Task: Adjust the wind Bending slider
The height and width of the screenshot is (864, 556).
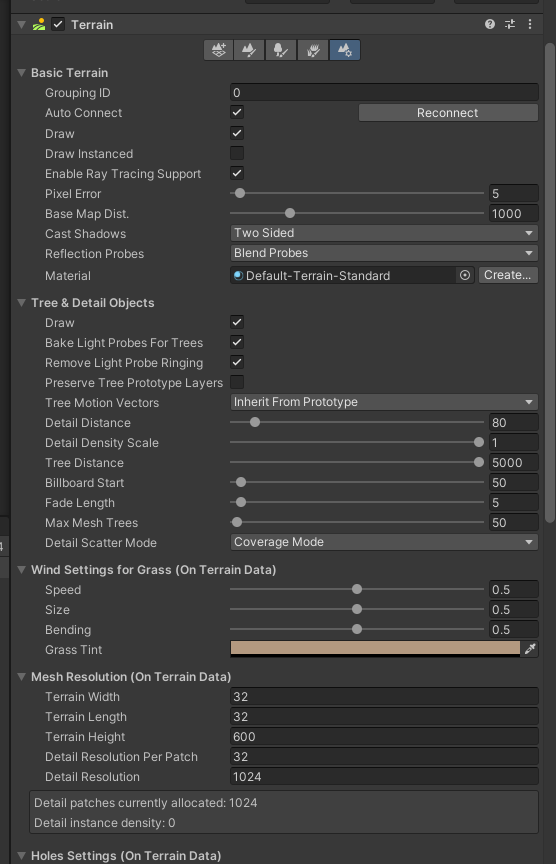Action: pyautogui.click(x=357, y=629)
